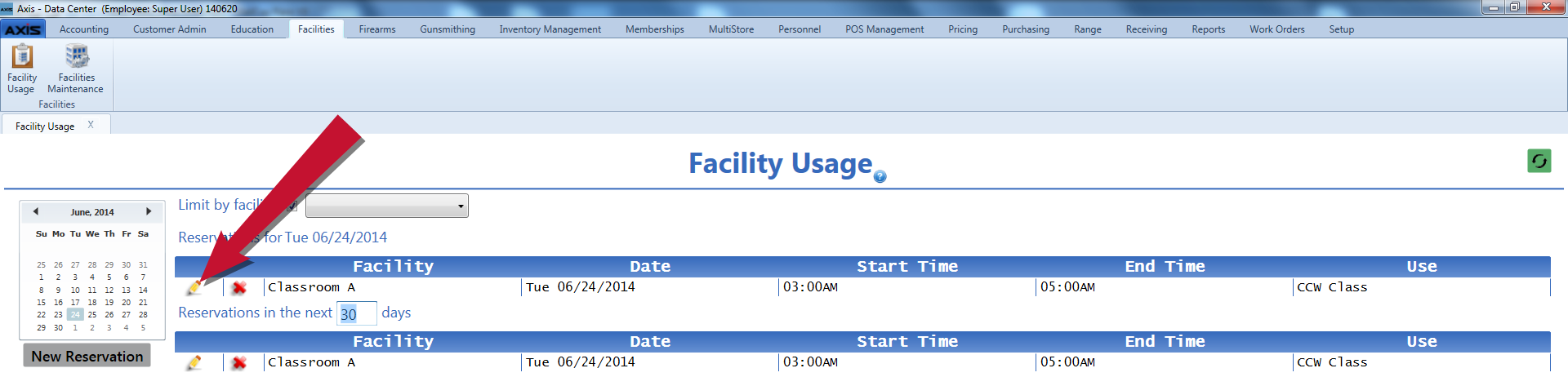Edit Classroom A reservation in next-days list
The image size is (1568, 377).
[x=194, y=362]
